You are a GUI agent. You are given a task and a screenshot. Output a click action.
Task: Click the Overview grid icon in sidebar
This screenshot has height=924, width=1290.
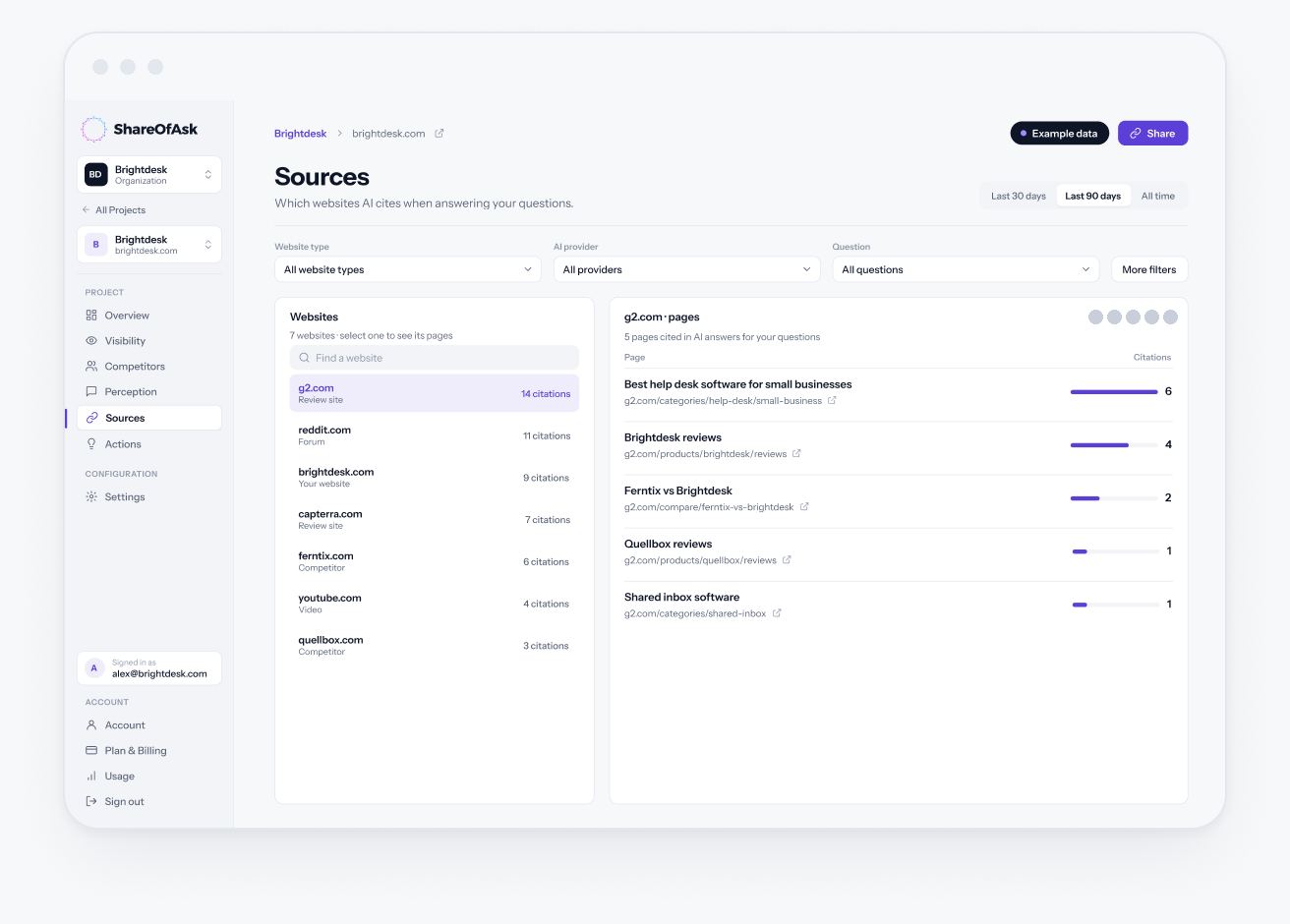(91, 316)
